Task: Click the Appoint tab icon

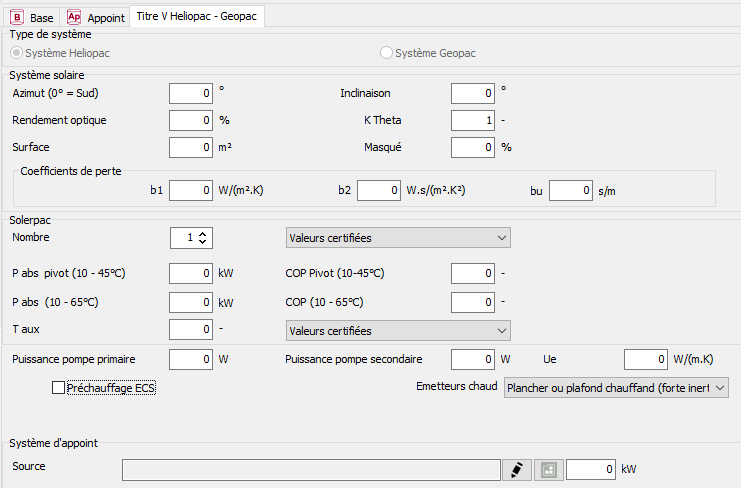Action: tap(74, 17)
